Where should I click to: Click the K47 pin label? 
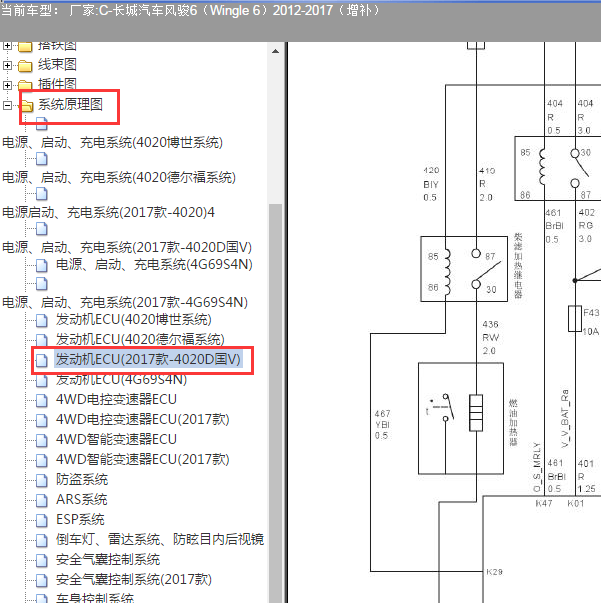[x=544, y=503]
